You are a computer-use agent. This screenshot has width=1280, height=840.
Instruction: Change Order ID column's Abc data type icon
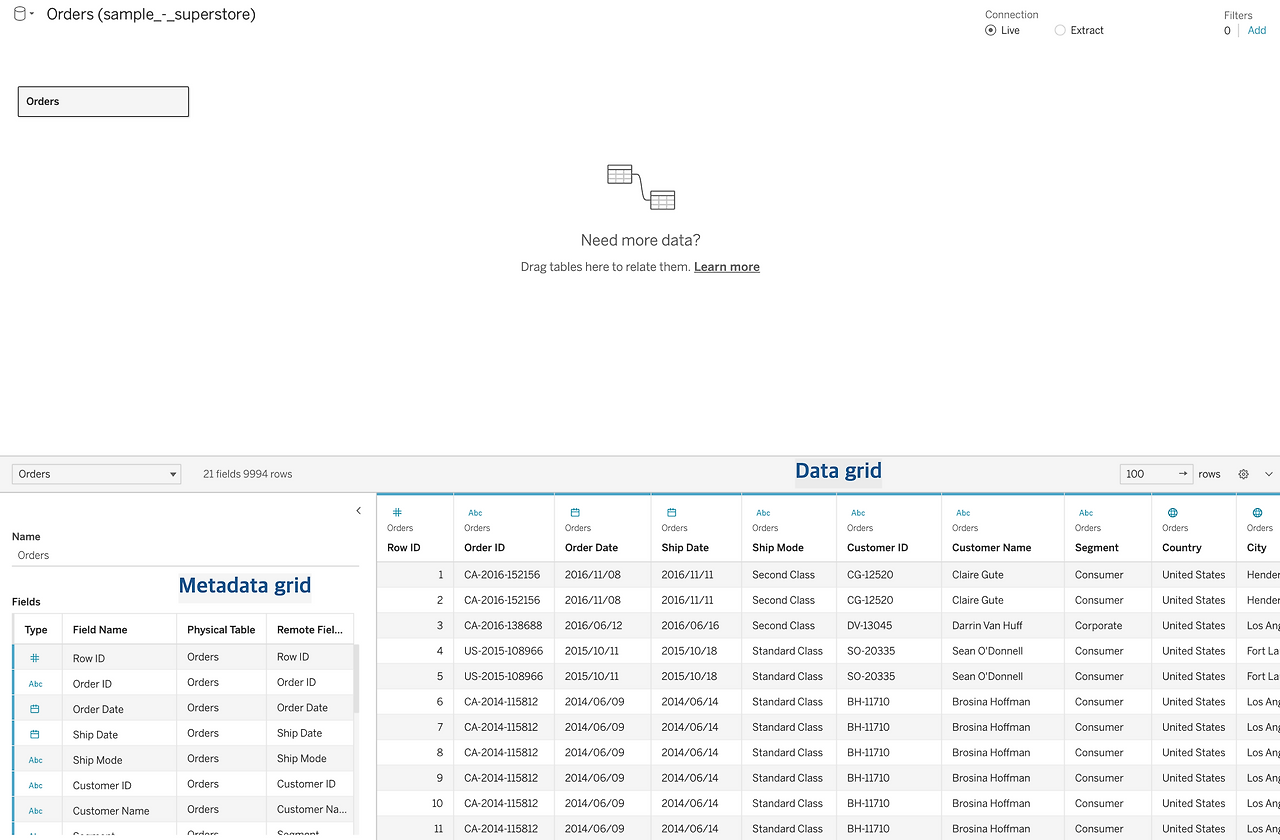(x=475, y=512)
